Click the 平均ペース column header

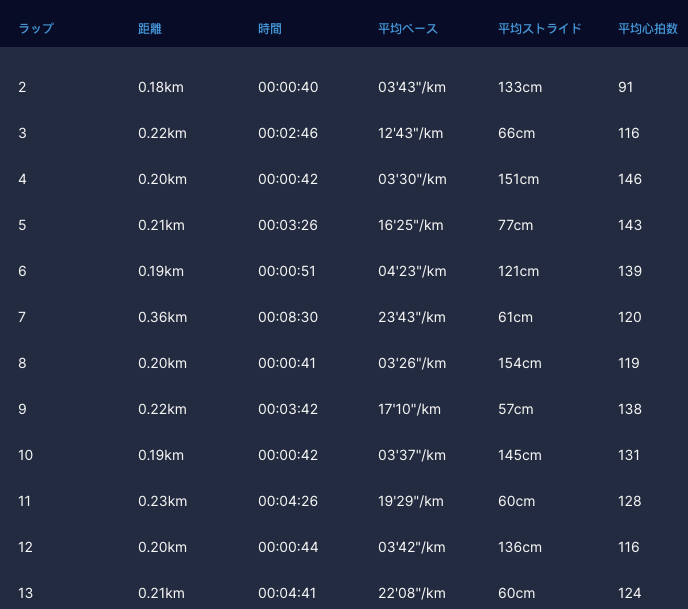408,29
